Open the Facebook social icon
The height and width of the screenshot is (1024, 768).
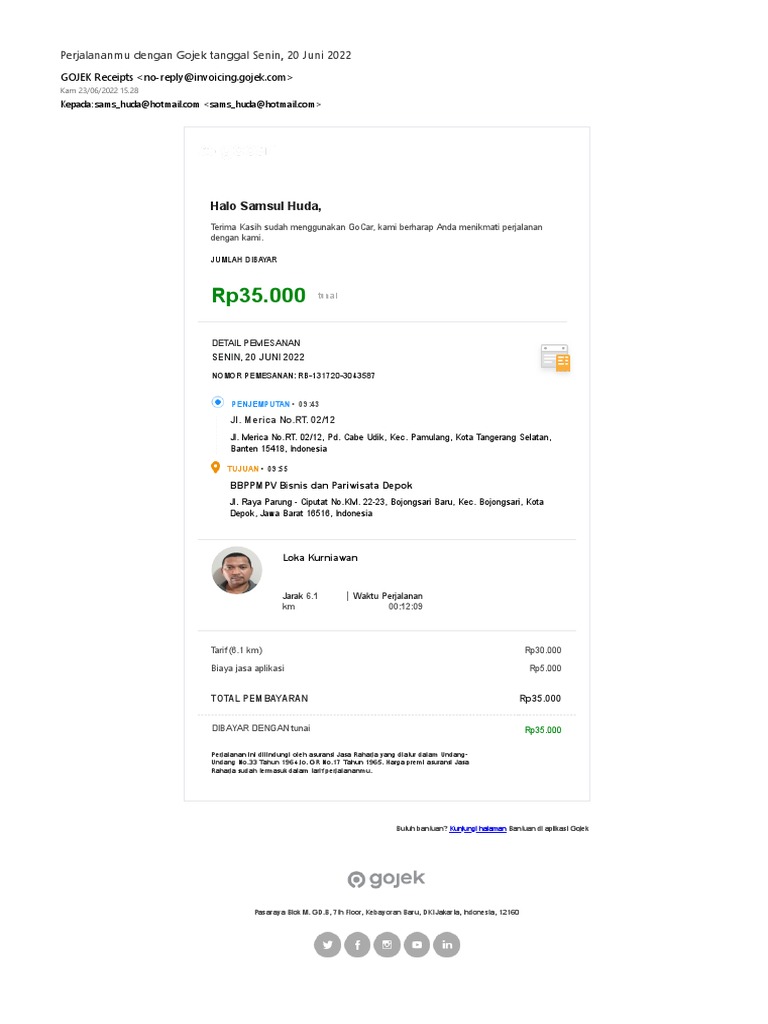[x=357, y=944]
